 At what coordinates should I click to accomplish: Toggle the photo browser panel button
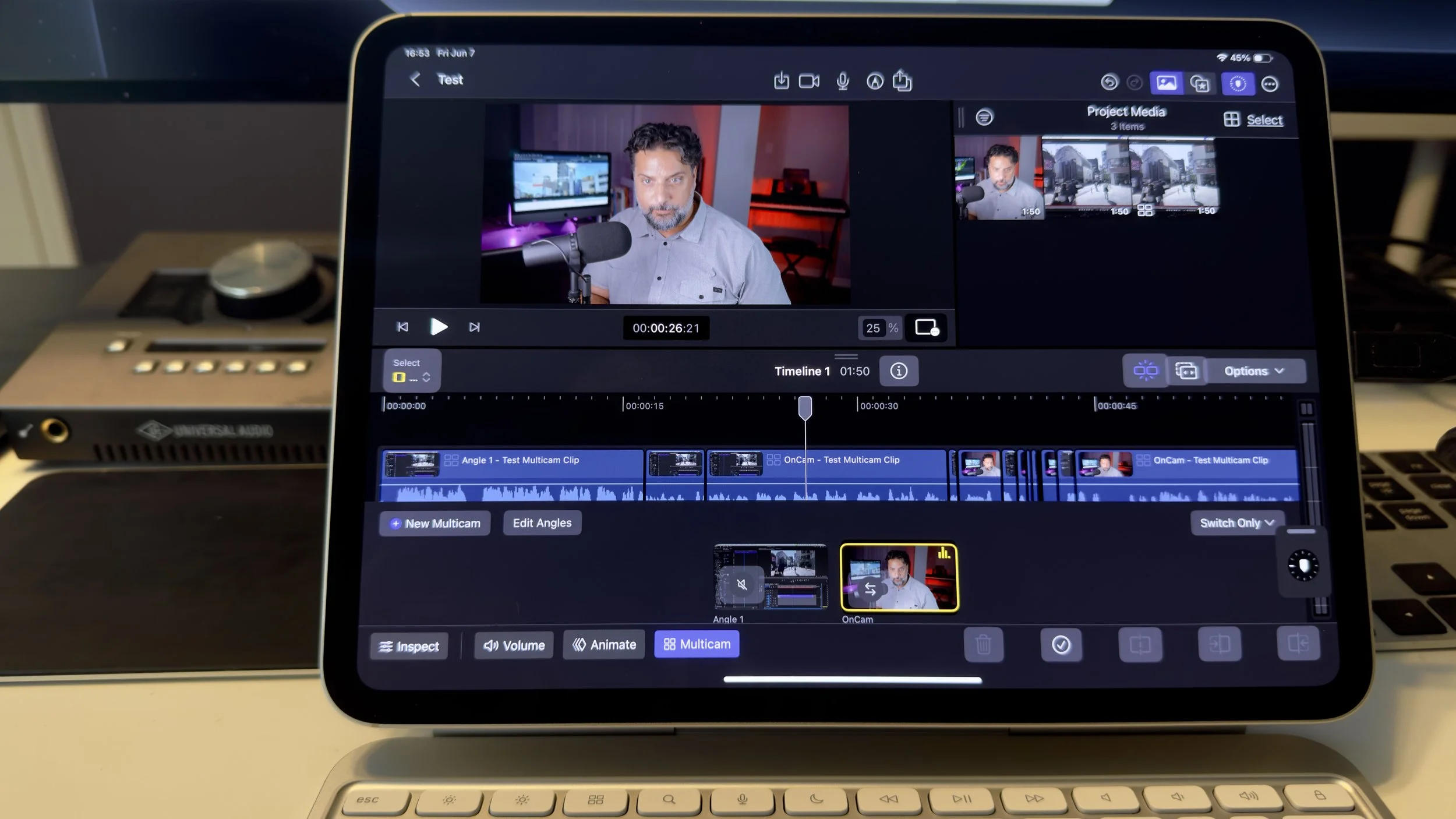click(1166, 83)
